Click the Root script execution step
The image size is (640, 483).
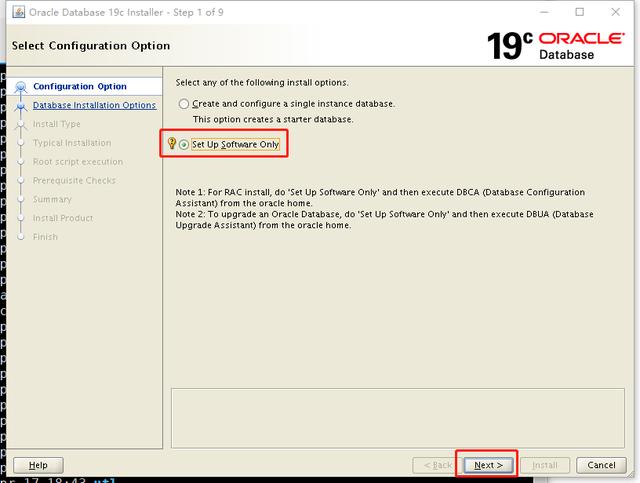pos(78,162)
